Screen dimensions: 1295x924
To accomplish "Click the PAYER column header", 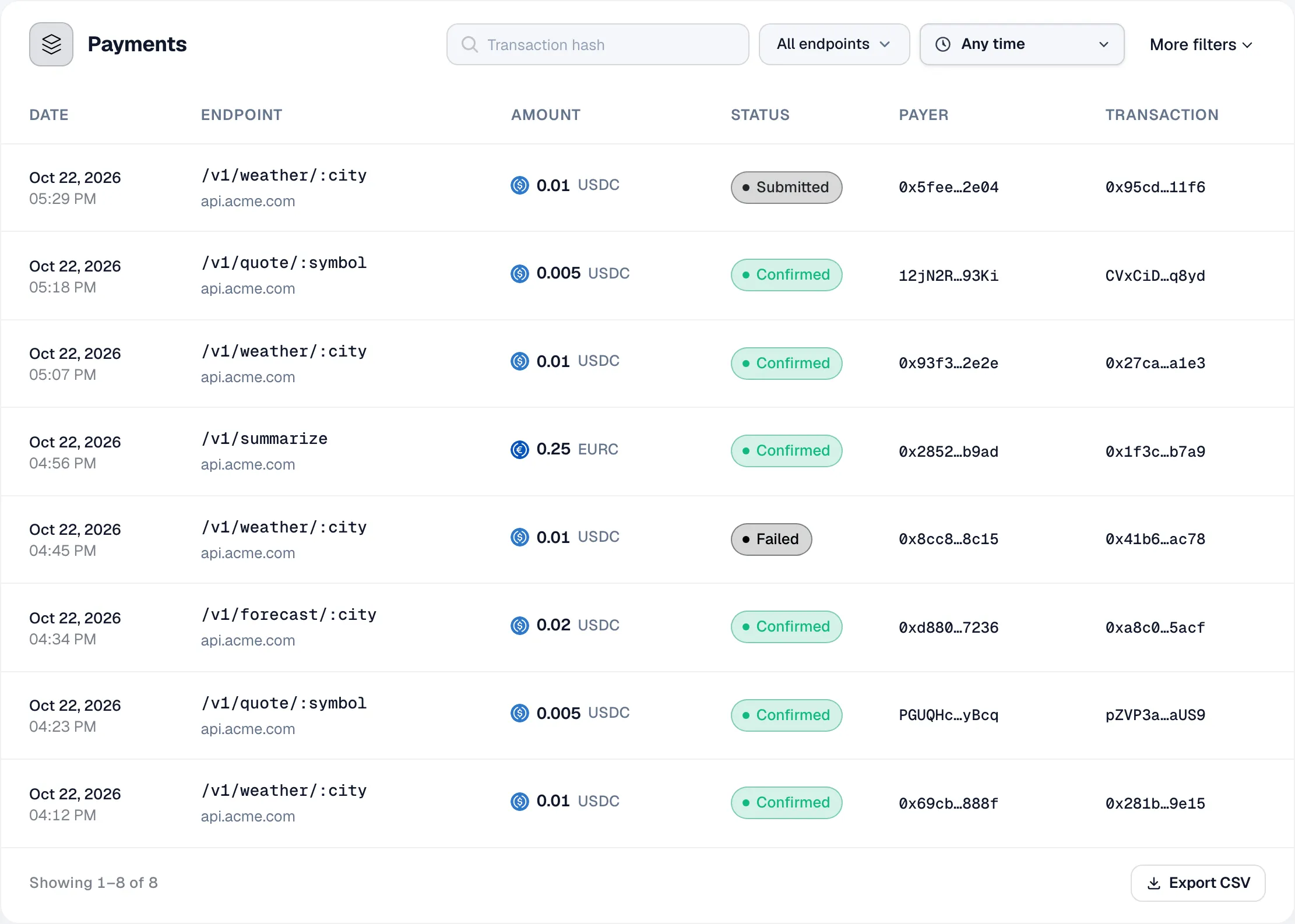I will pos(923,115).
